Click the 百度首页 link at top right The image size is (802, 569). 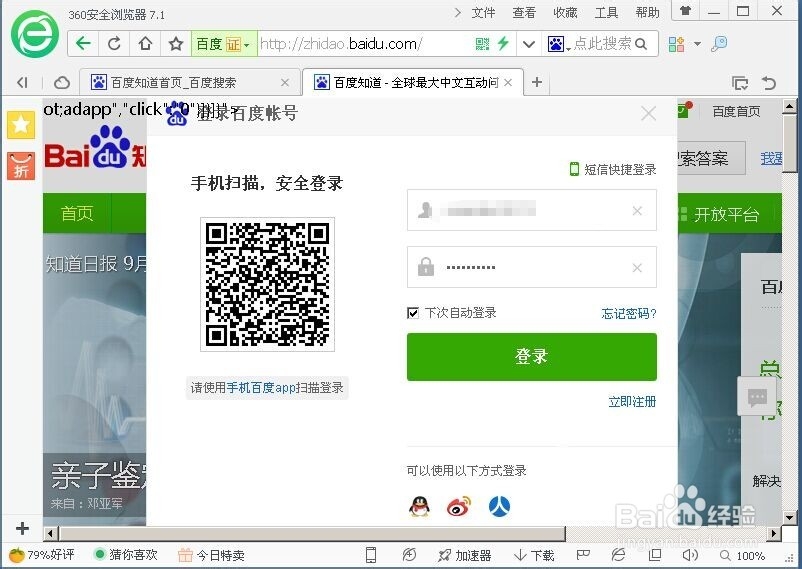tap(736, 111)
